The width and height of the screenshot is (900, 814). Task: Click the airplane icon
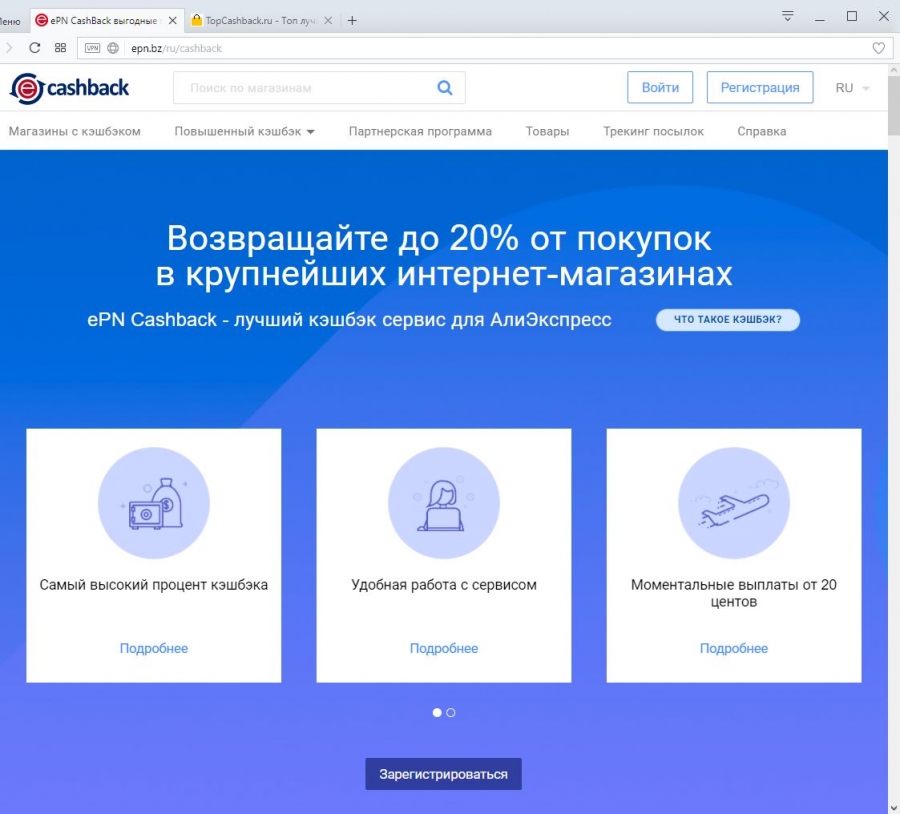[x=734, y=503]
